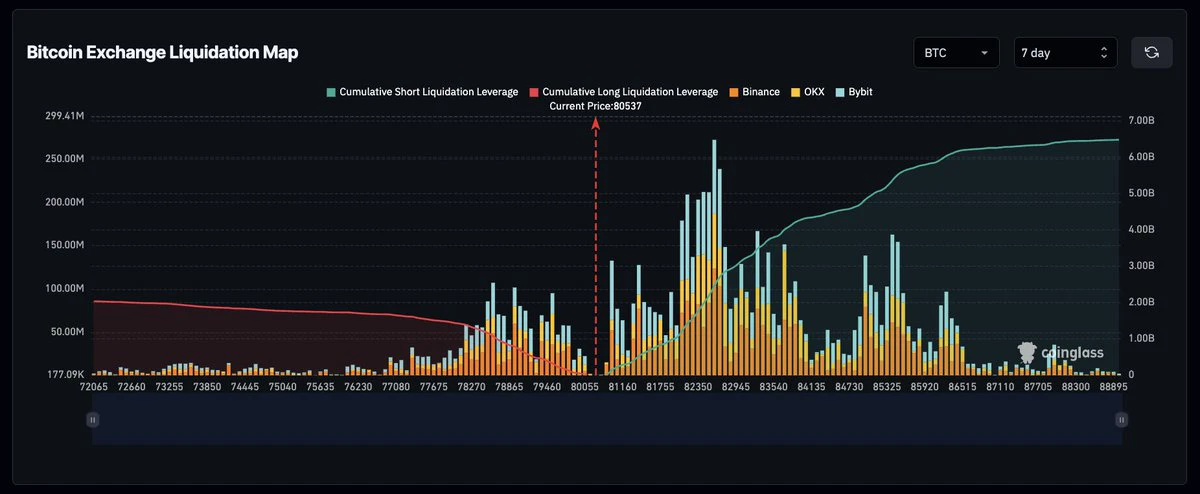Click the red Long Liquidation legend swatch
This screenshot has height=494, width=1200.
pos(534,92)
